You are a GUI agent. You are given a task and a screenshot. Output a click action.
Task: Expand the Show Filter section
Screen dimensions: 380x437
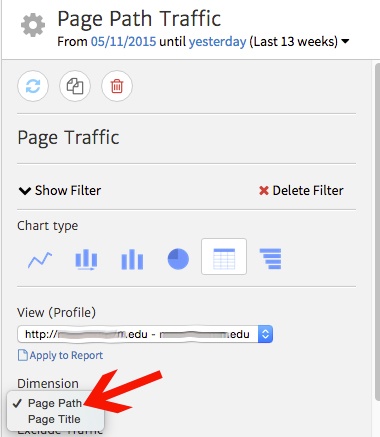click(x=60, y=191)
